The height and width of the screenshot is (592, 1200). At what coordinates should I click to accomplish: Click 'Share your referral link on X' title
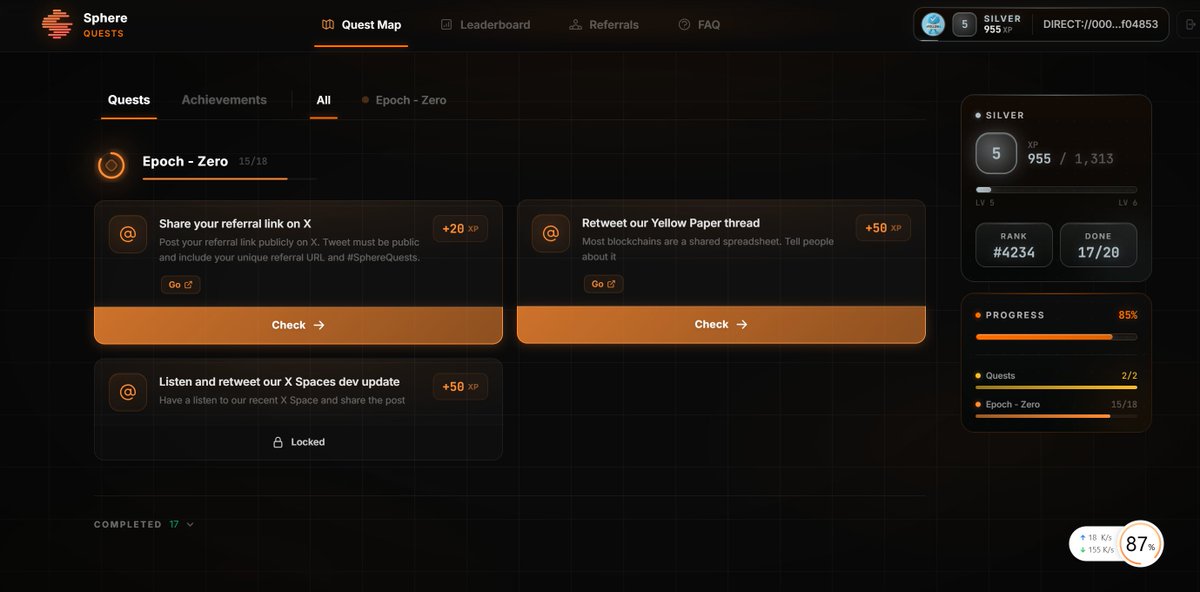(235, 224)
